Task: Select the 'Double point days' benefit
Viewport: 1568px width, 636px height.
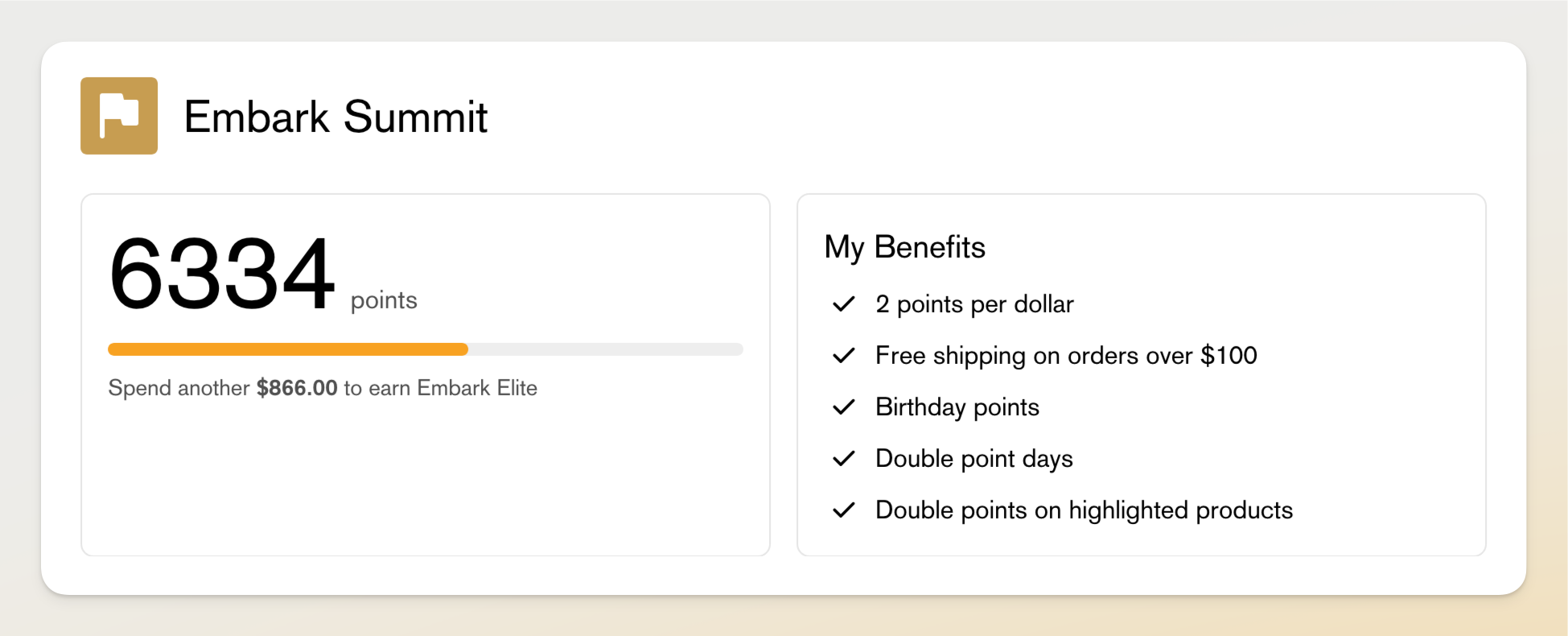Action: pos(974,459)
